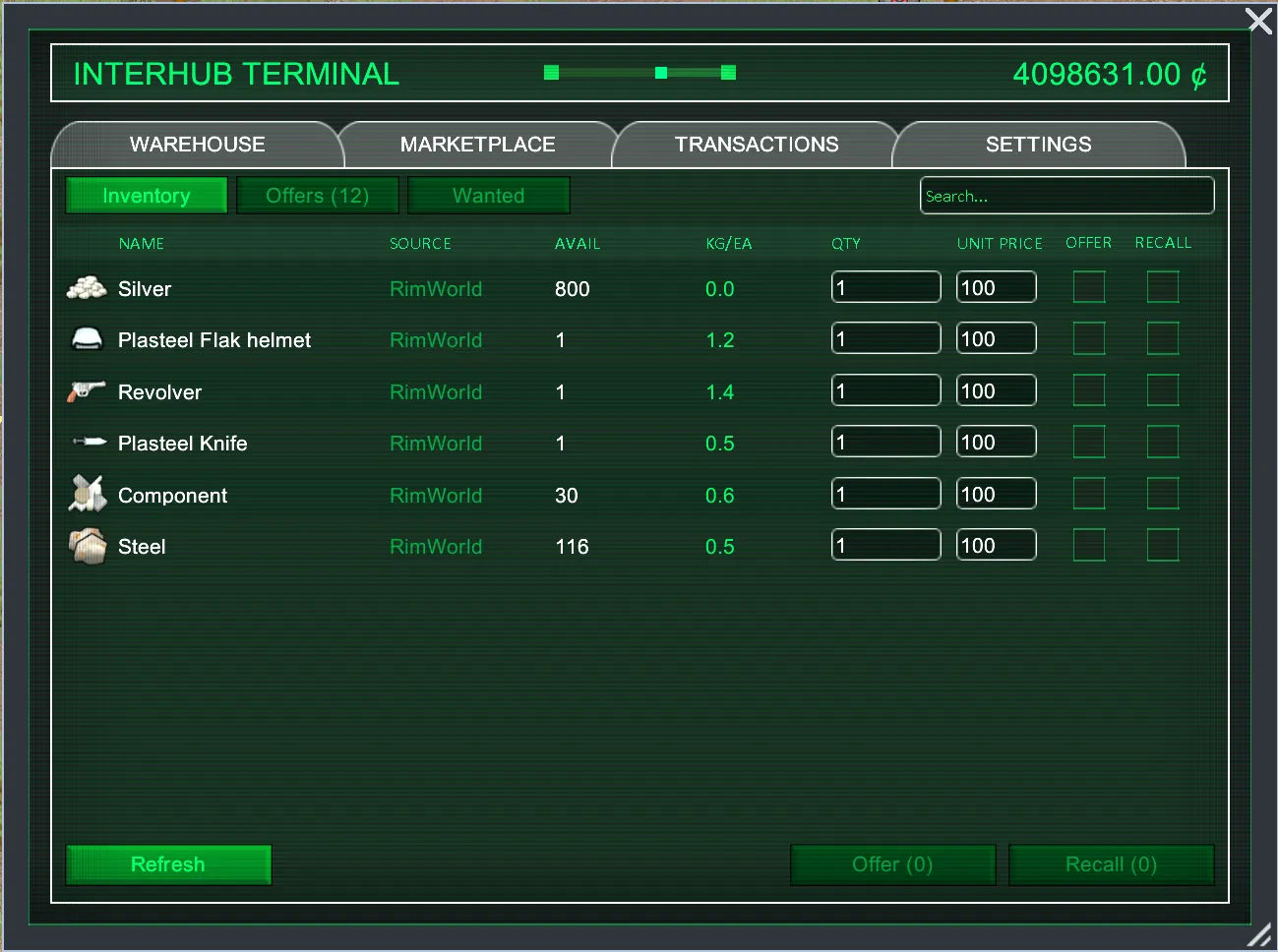Image resolution: width=1278 pixels, height=952 pixels.
Task: Select the Plasteel Flak helmet icon
Action: pyautogui.click(x=87, y=339)
